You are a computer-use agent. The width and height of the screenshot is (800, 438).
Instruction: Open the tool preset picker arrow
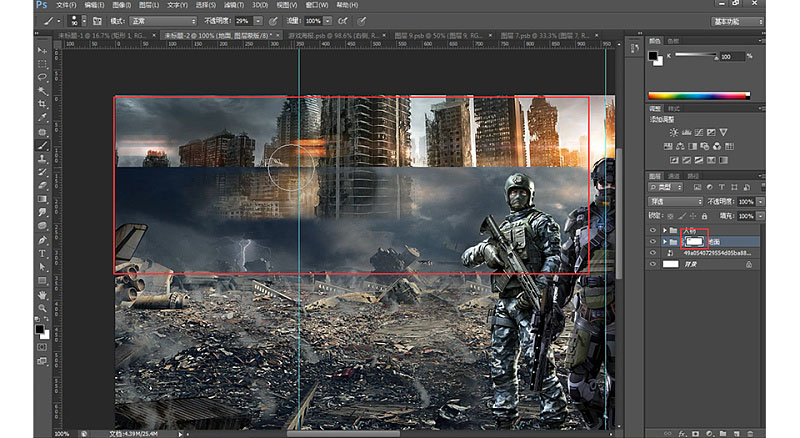coord(59,21)
